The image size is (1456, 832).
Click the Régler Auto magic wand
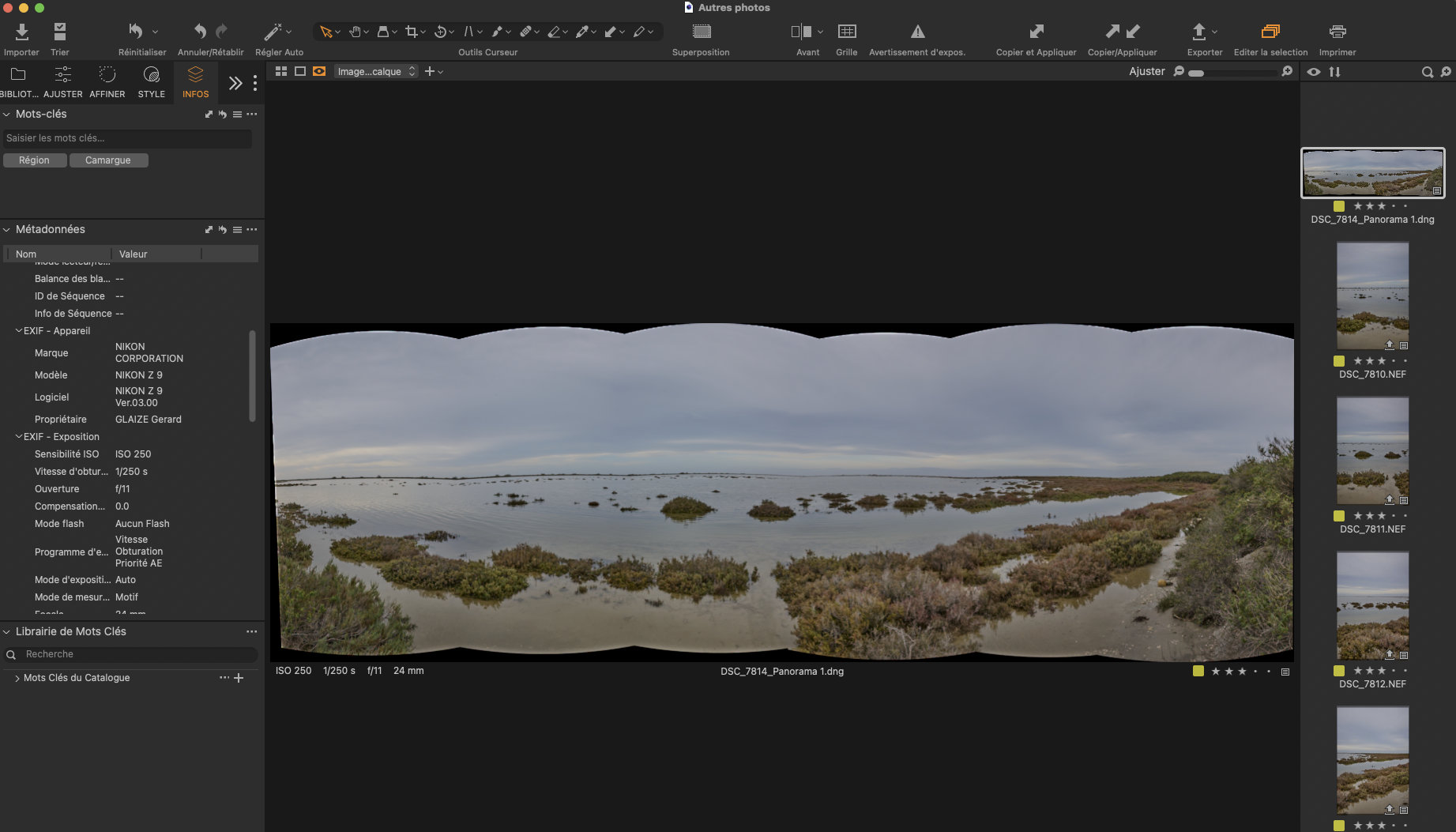pos(273,32)
